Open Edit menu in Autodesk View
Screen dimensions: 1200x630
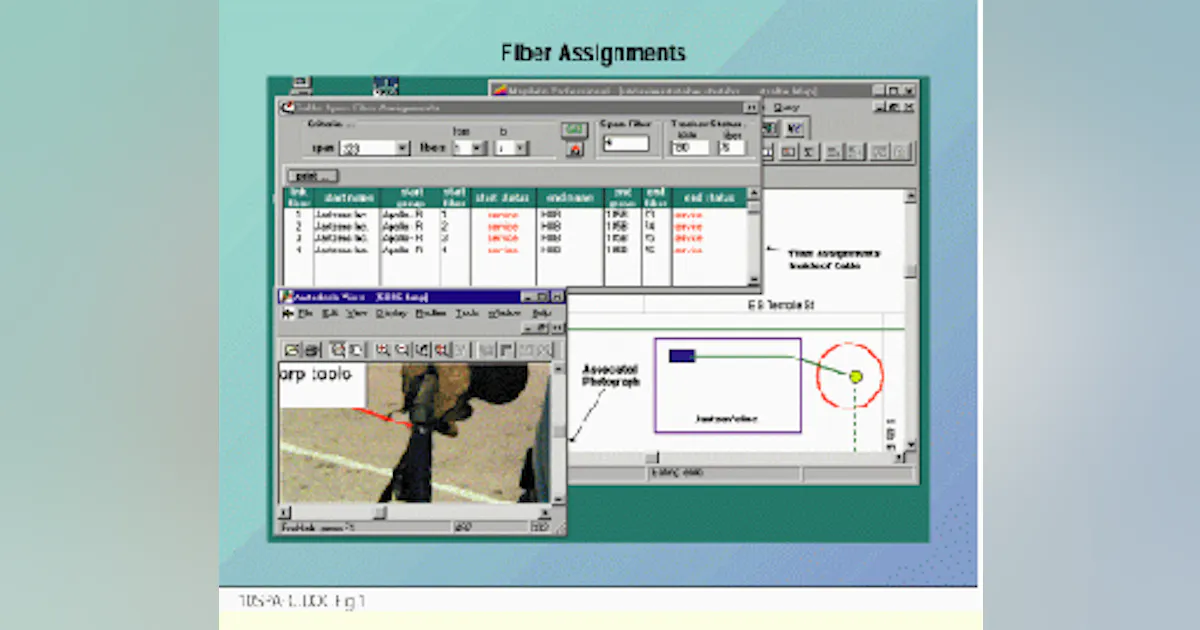tap(331, 313)
